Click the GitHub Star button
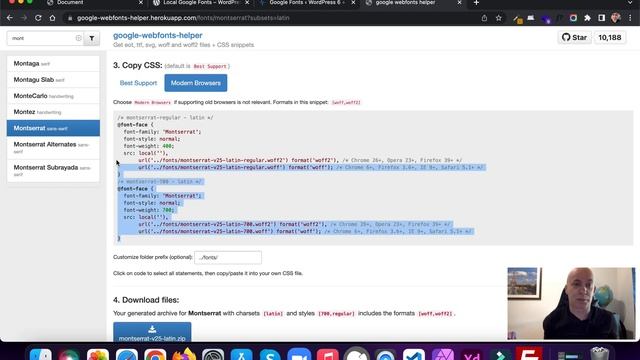Image resolution: width=640 pixels, height=360 pixels. pyautogui.click(x=574, y=38)
